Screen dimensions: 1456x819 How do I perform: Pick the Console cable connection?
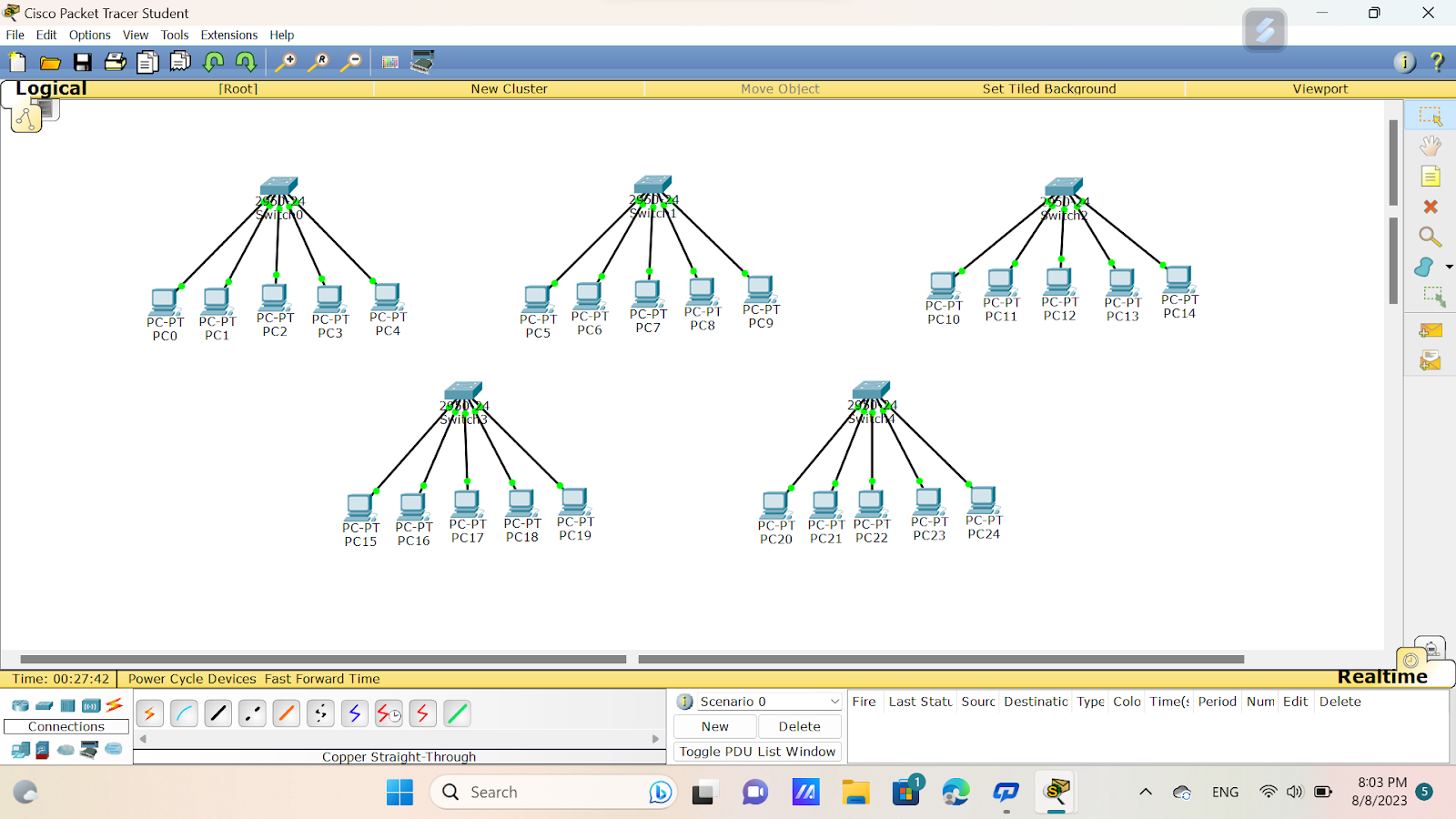184,714
